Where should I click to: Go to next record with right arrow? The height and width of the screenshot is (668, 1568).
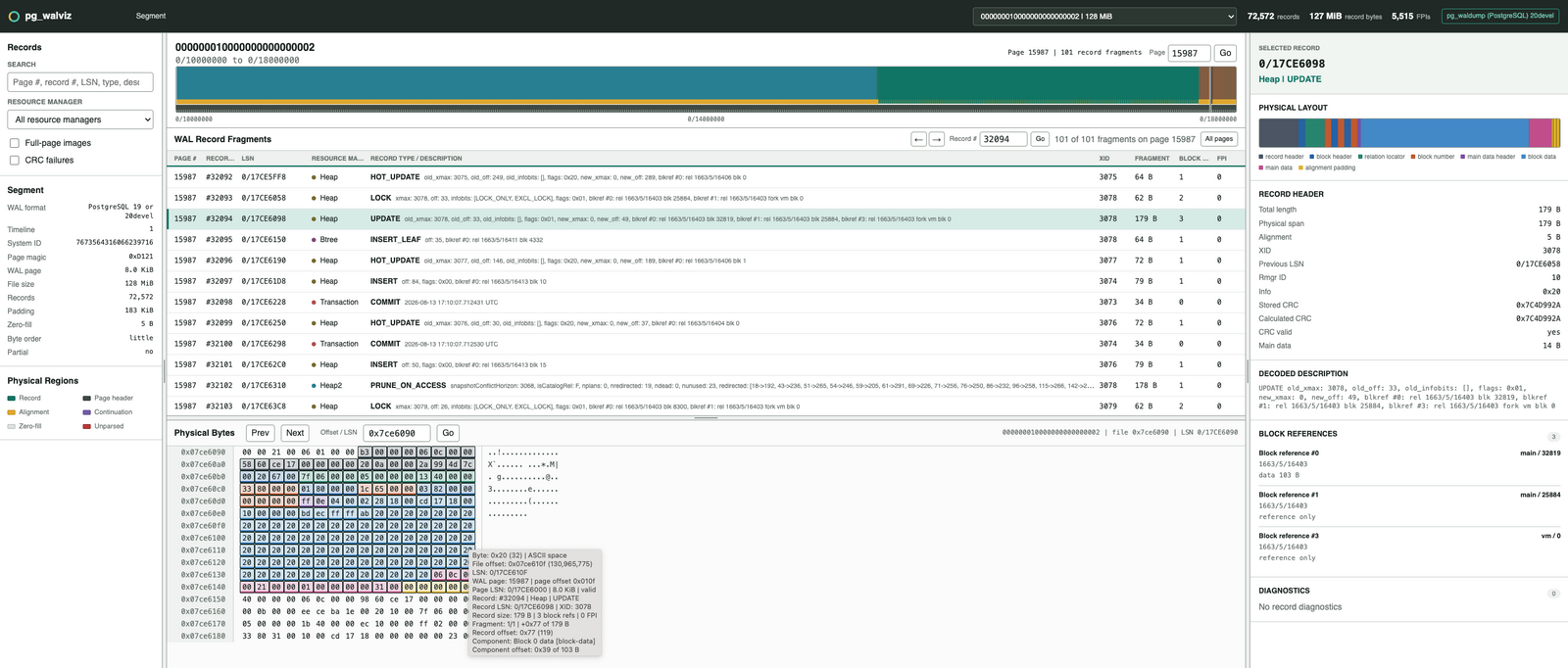point(937,139)
